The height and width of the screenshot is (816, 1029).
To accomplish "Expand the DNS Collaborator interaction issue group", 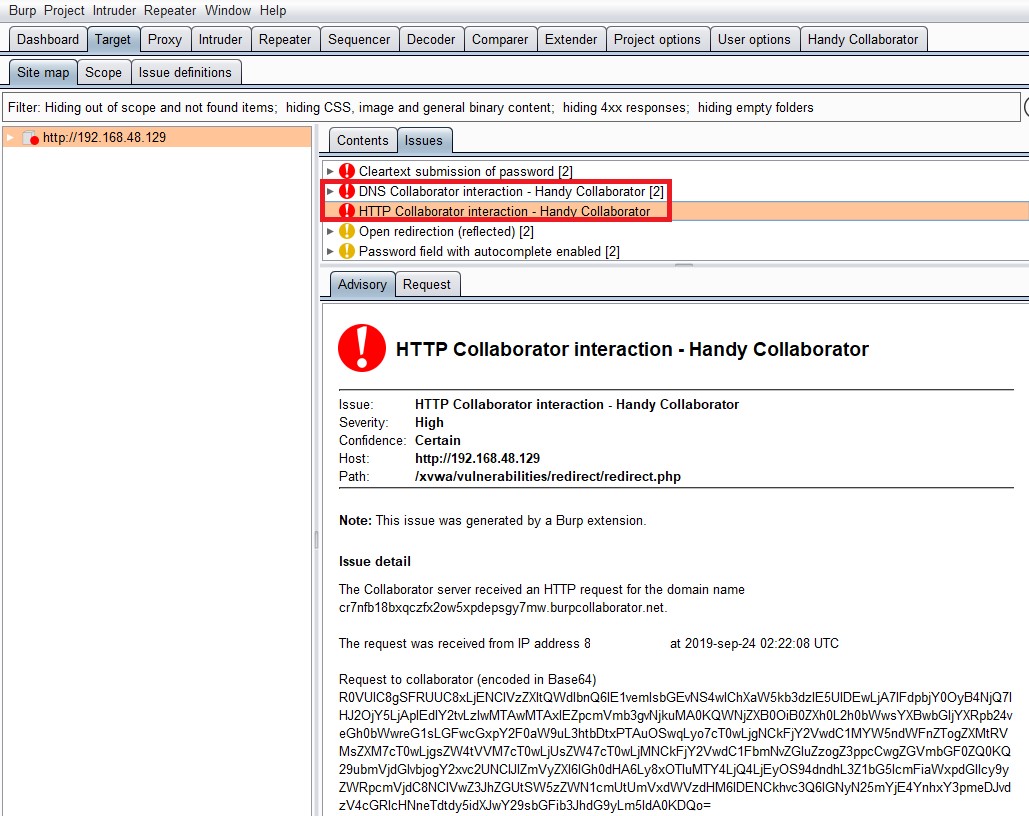I will point(330,191).
